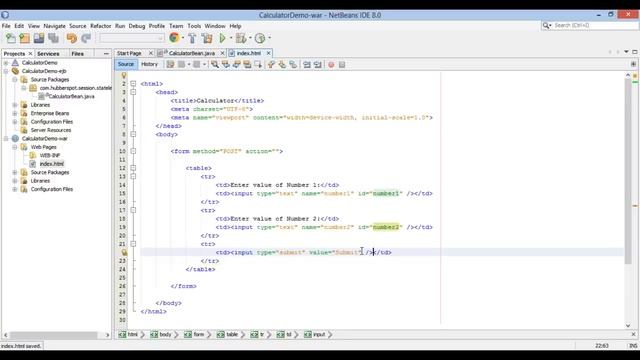640x360 pixels.
Task: Click the INS insert mode status indicator
Action: pos(633,346)
